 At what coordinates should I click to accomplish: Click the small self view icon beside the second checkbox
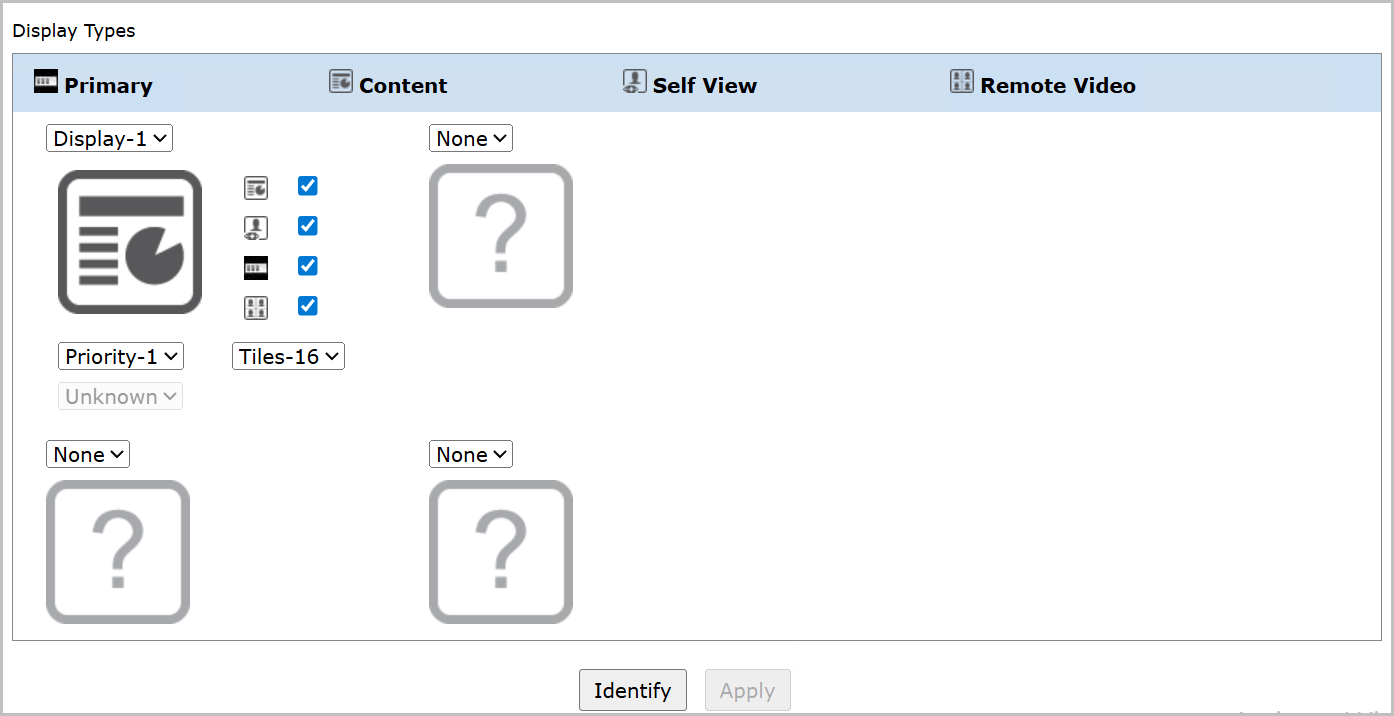tap(256, 227)
